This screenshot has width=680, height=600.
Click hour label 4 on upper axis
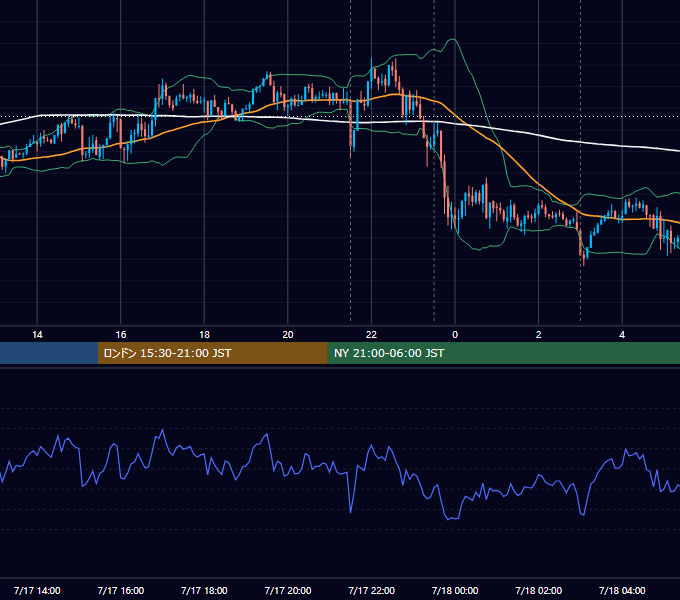click(622, 335)
